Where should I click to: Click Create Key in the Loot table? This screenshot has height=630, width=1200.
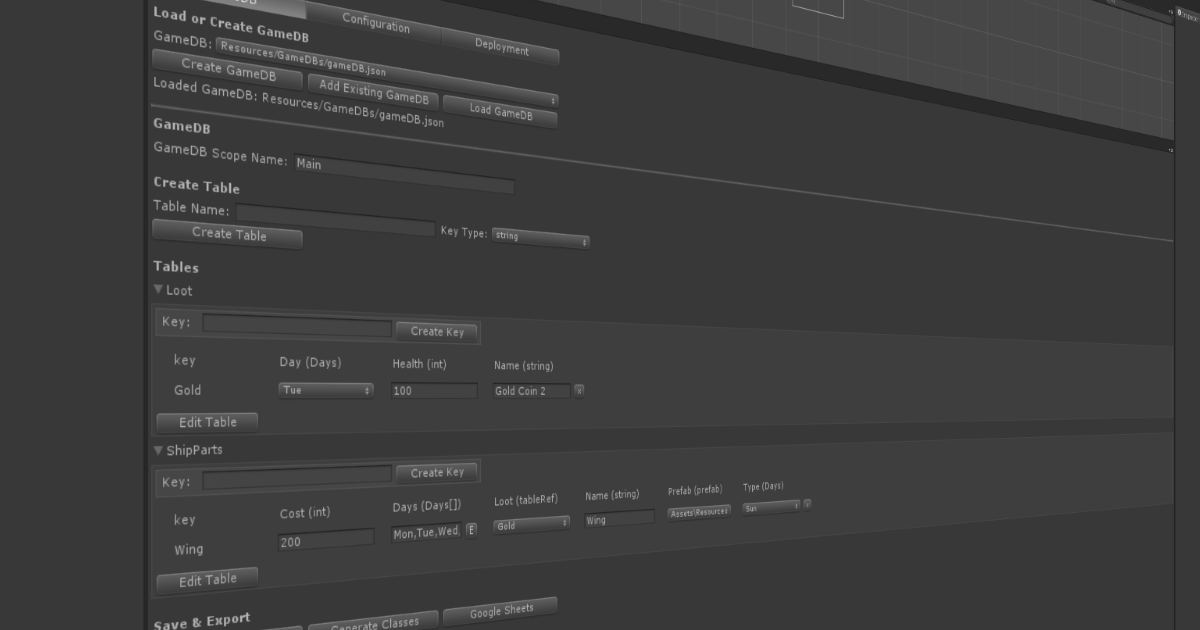437,331
